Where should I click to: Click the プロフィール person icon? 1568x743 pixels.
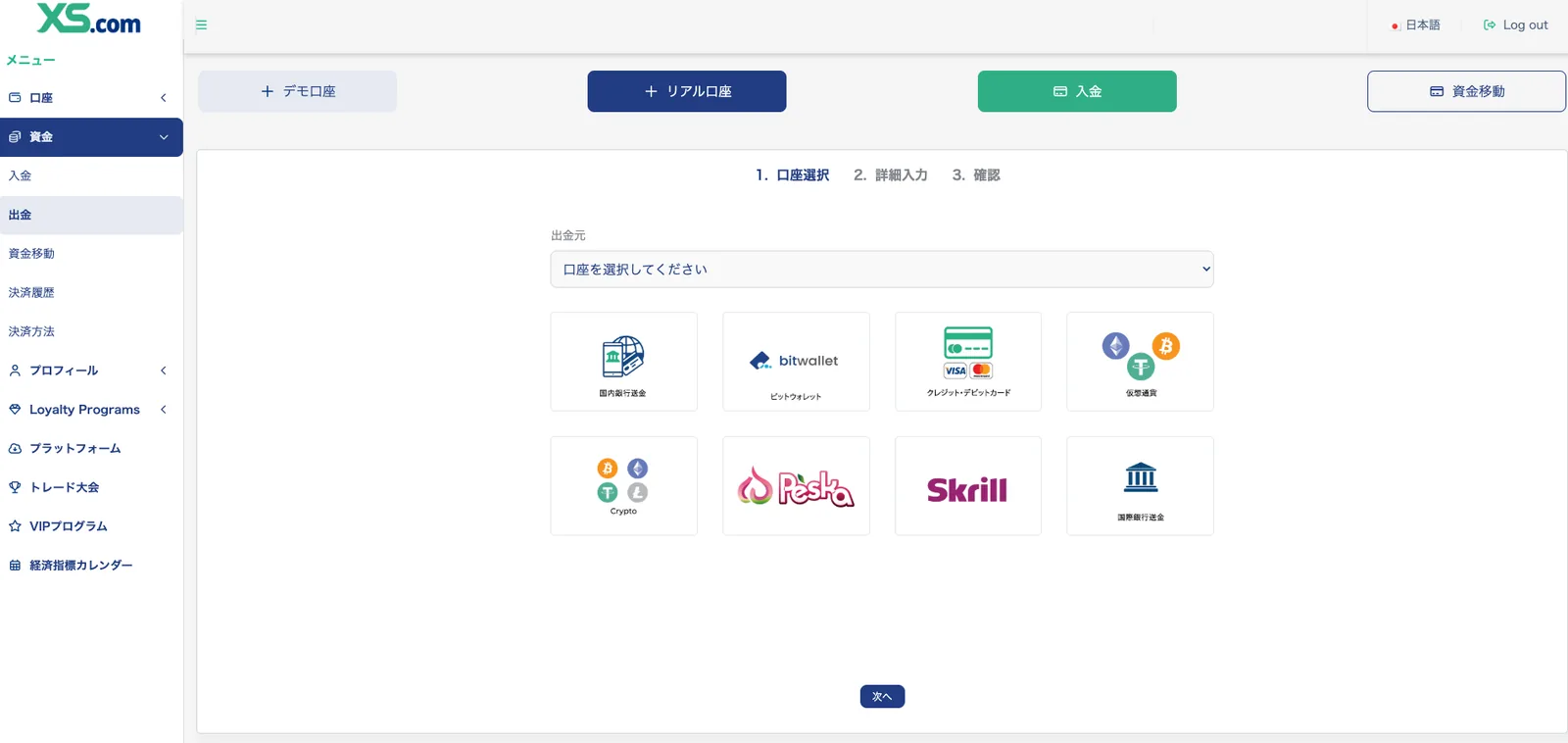15,371
